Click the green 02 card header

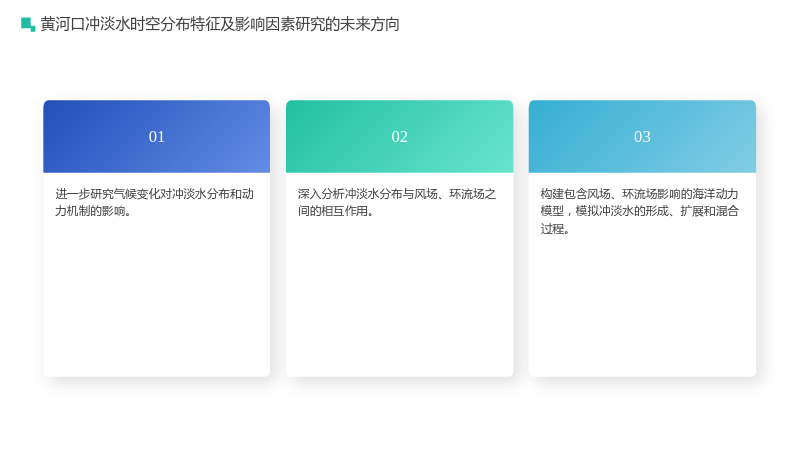click(399, 136)
